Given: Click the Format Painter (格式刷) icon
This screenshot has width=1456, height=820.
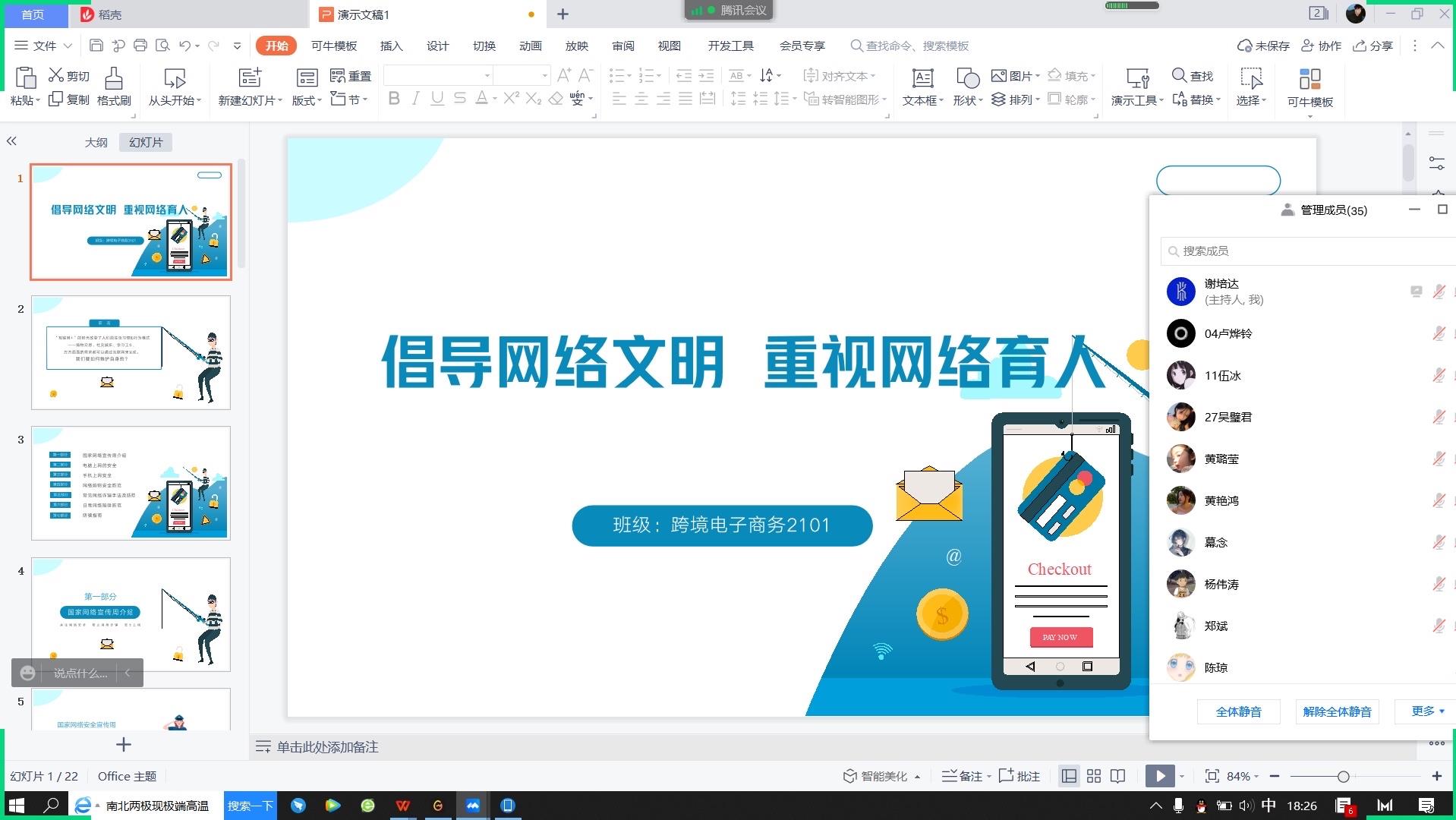Looking at the screenshot, I should tap(113, 78).
